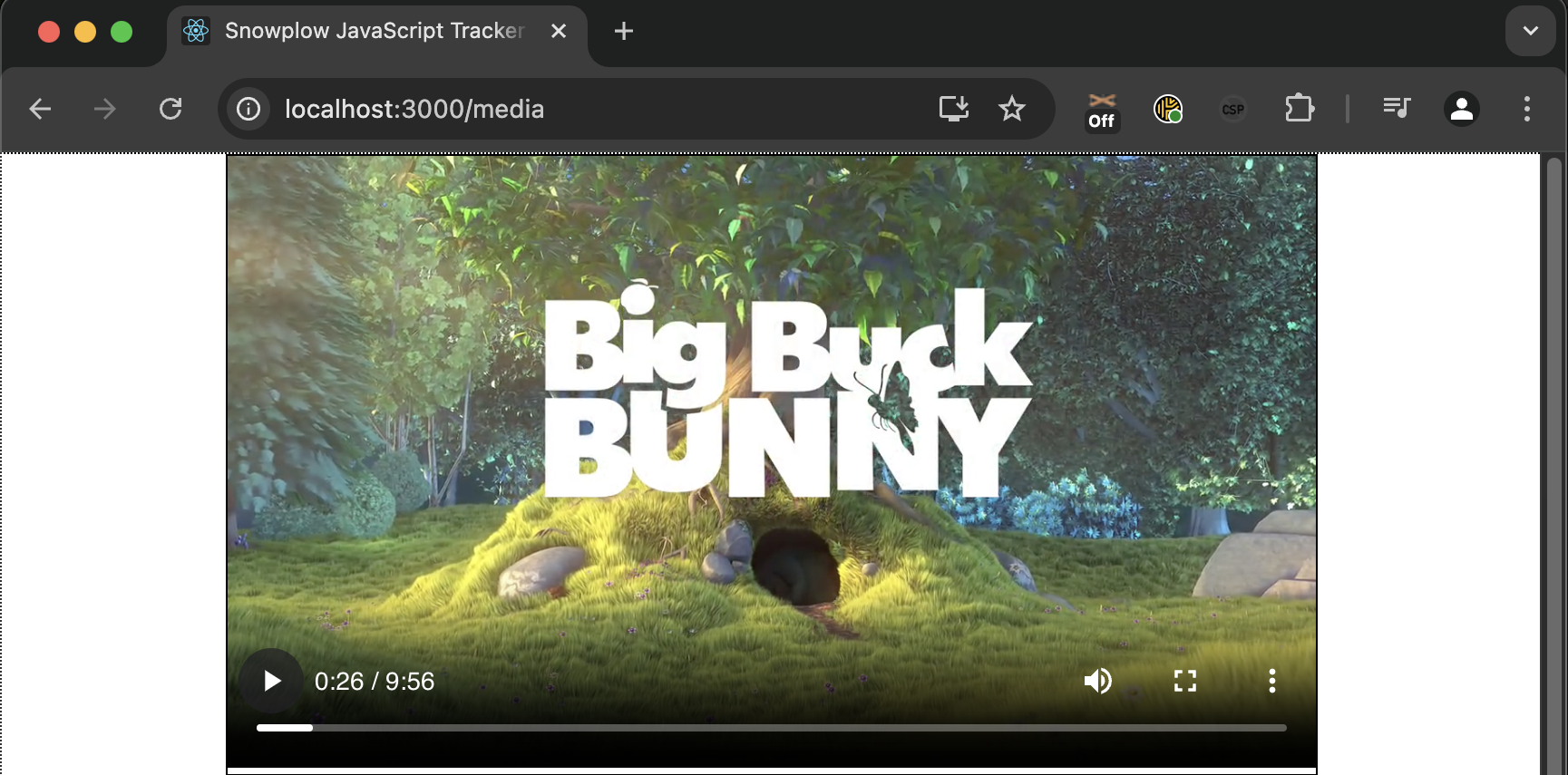Click the 0:26 / 9:56 time display

[x=375, y=682]
